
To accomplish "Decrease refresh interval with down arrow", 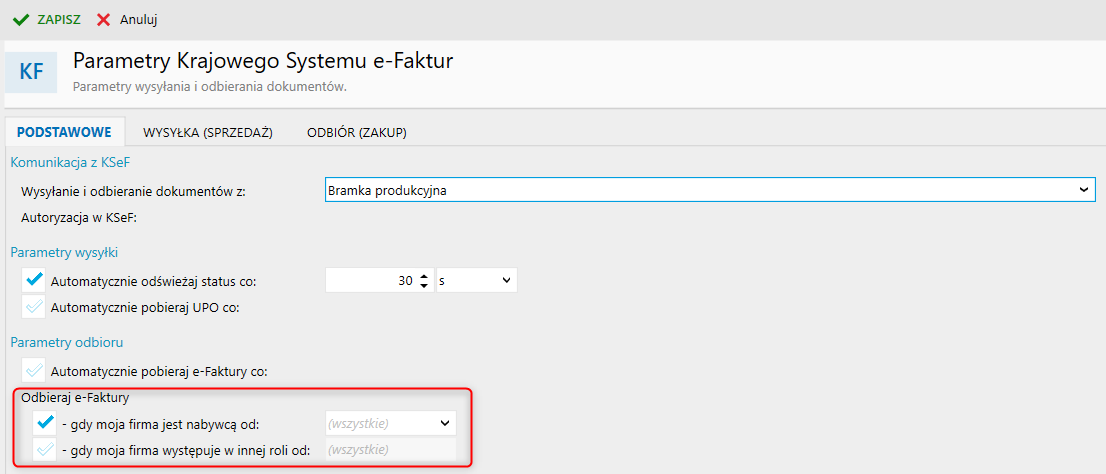I will pyautogui.click(x=424, y=286).
